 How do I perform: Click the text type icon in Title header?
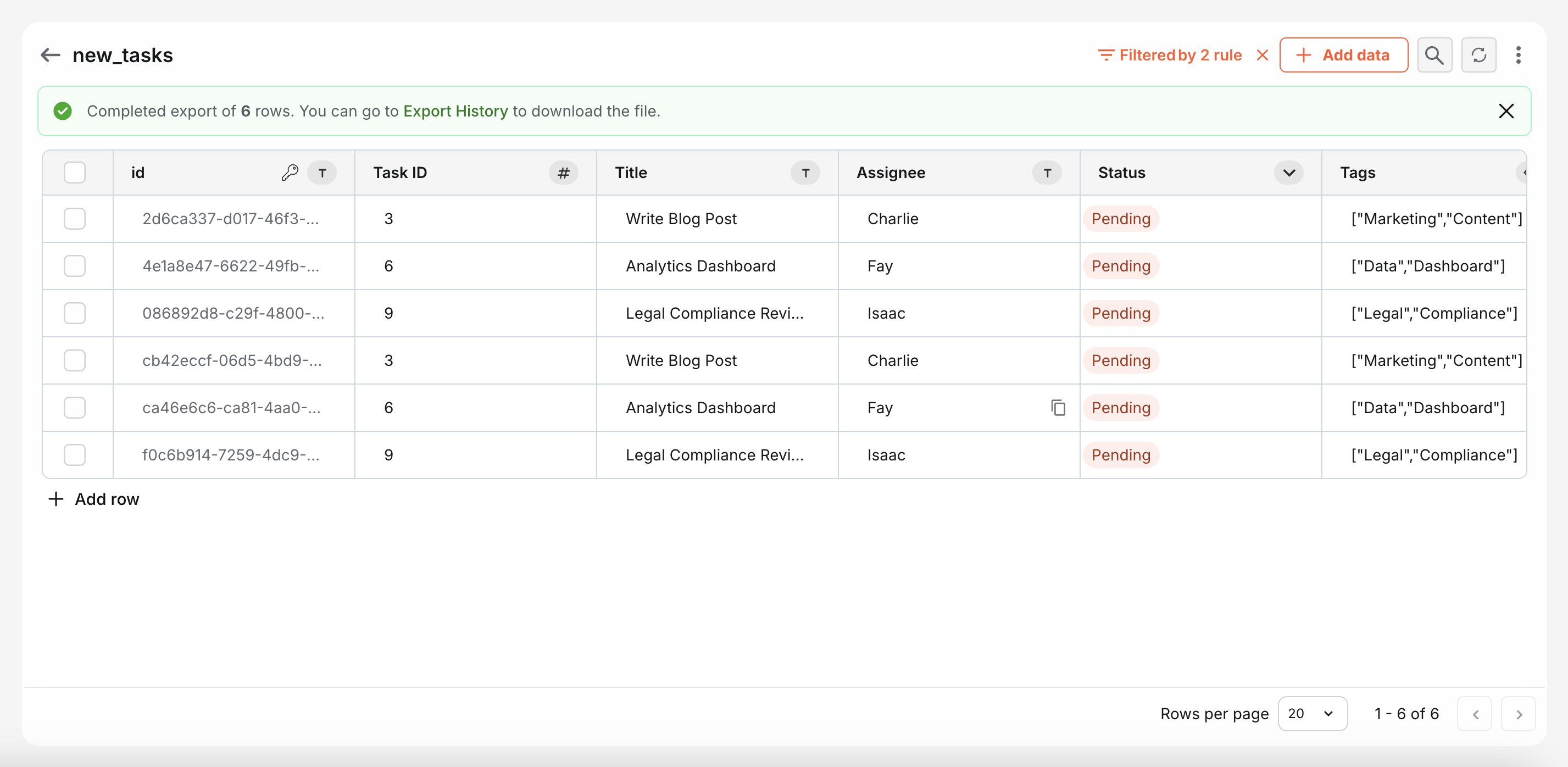click(805, 173)
